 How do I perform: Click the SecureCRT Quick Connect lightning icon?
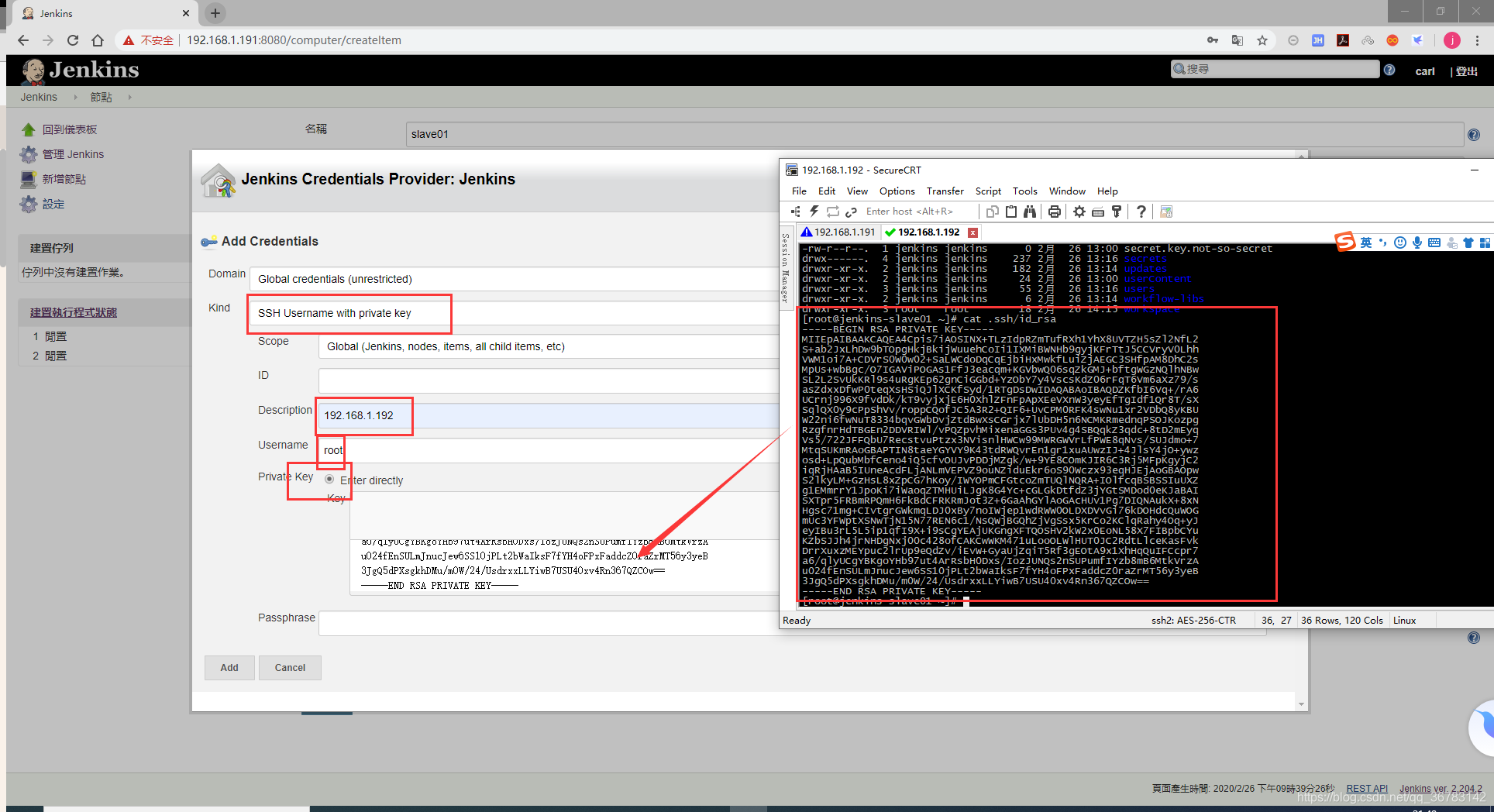click(814, 212)
